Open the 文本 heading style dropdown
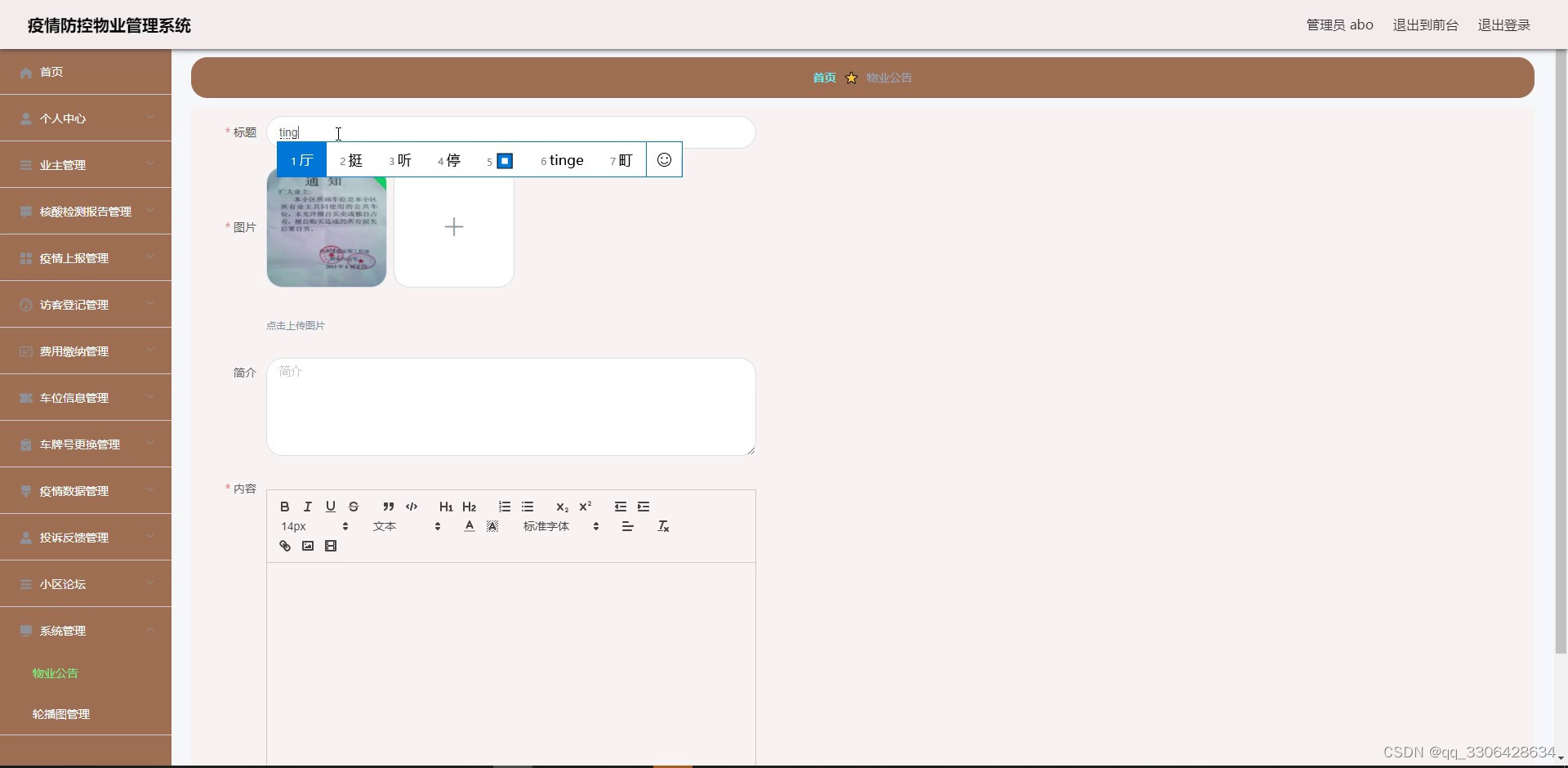1568x768 pixels. click(407, 526)
